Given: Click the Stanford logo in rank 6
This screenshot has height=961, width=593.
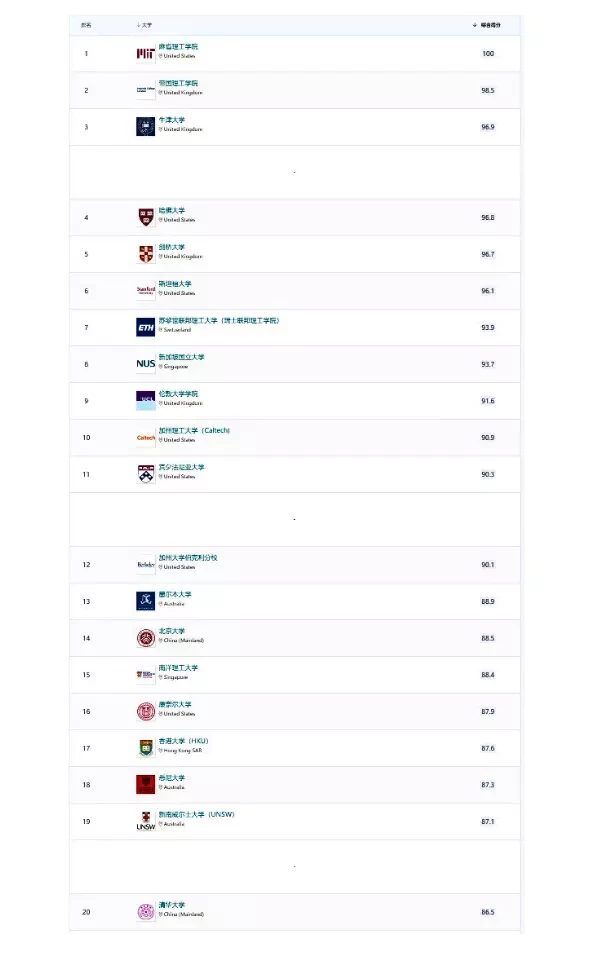Looking at the screenshot, I should (145, 291).
